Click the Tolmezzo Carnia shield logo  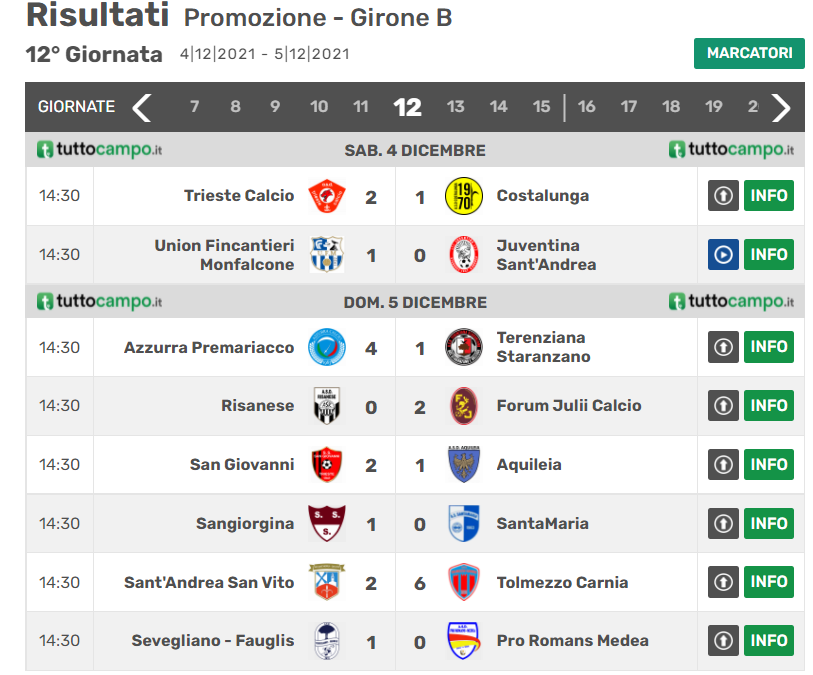coord(464,582)
